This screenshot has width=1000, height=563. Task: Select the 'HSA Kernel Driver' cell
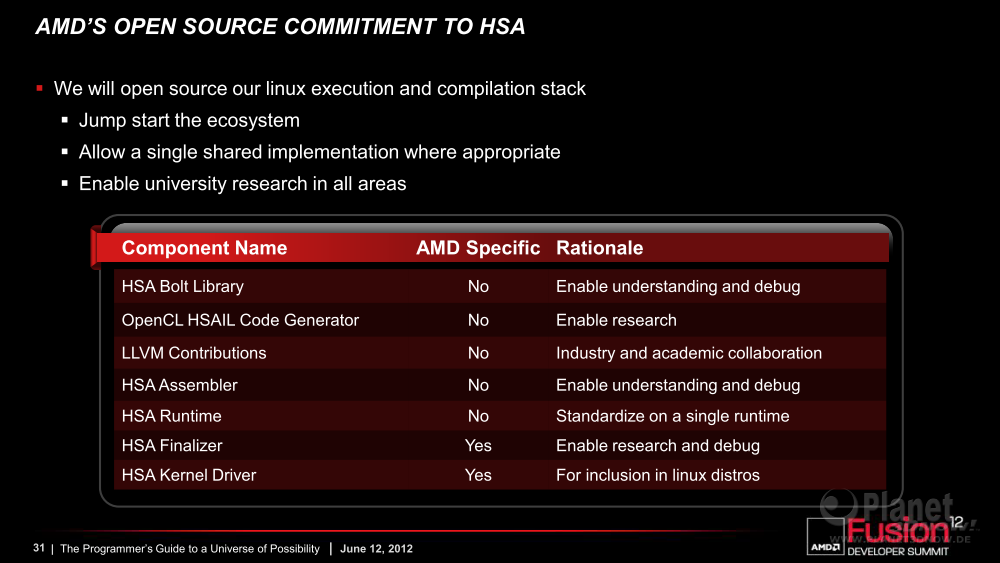(189, 475)
